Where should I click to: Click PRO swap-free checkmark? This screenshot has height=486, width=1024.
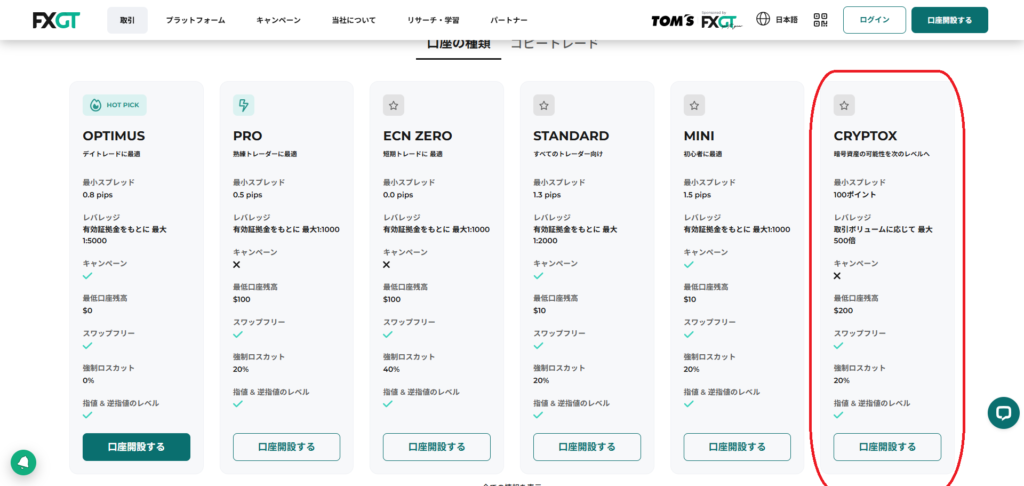238,334
